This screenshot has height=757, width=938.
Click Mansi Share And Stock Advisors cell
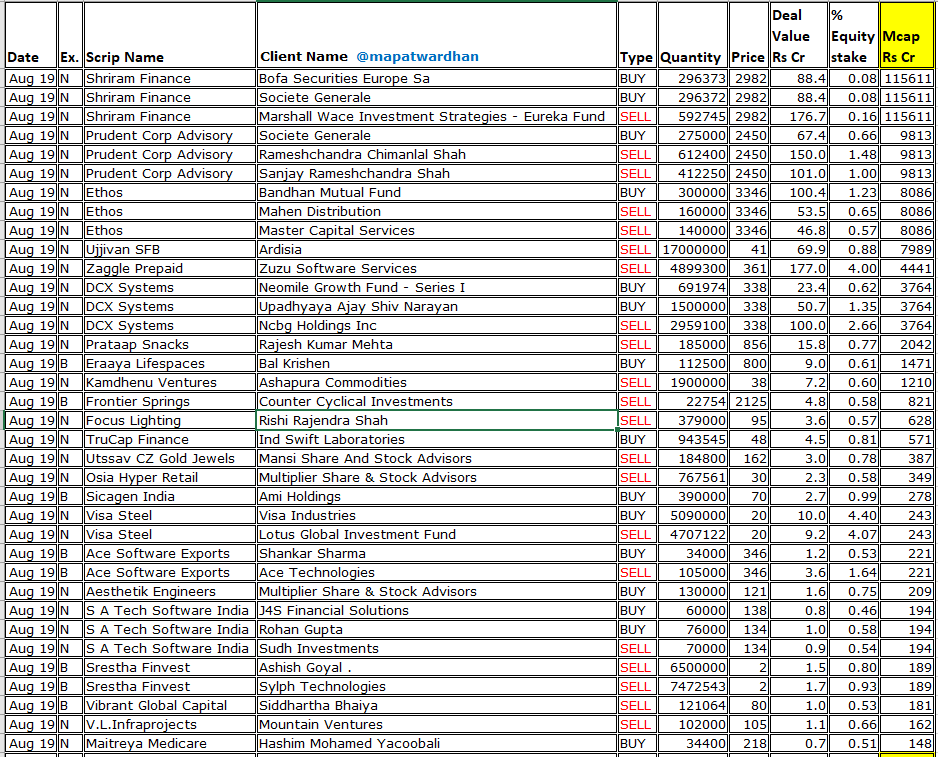pyautogui.click(x=437, y=458)
